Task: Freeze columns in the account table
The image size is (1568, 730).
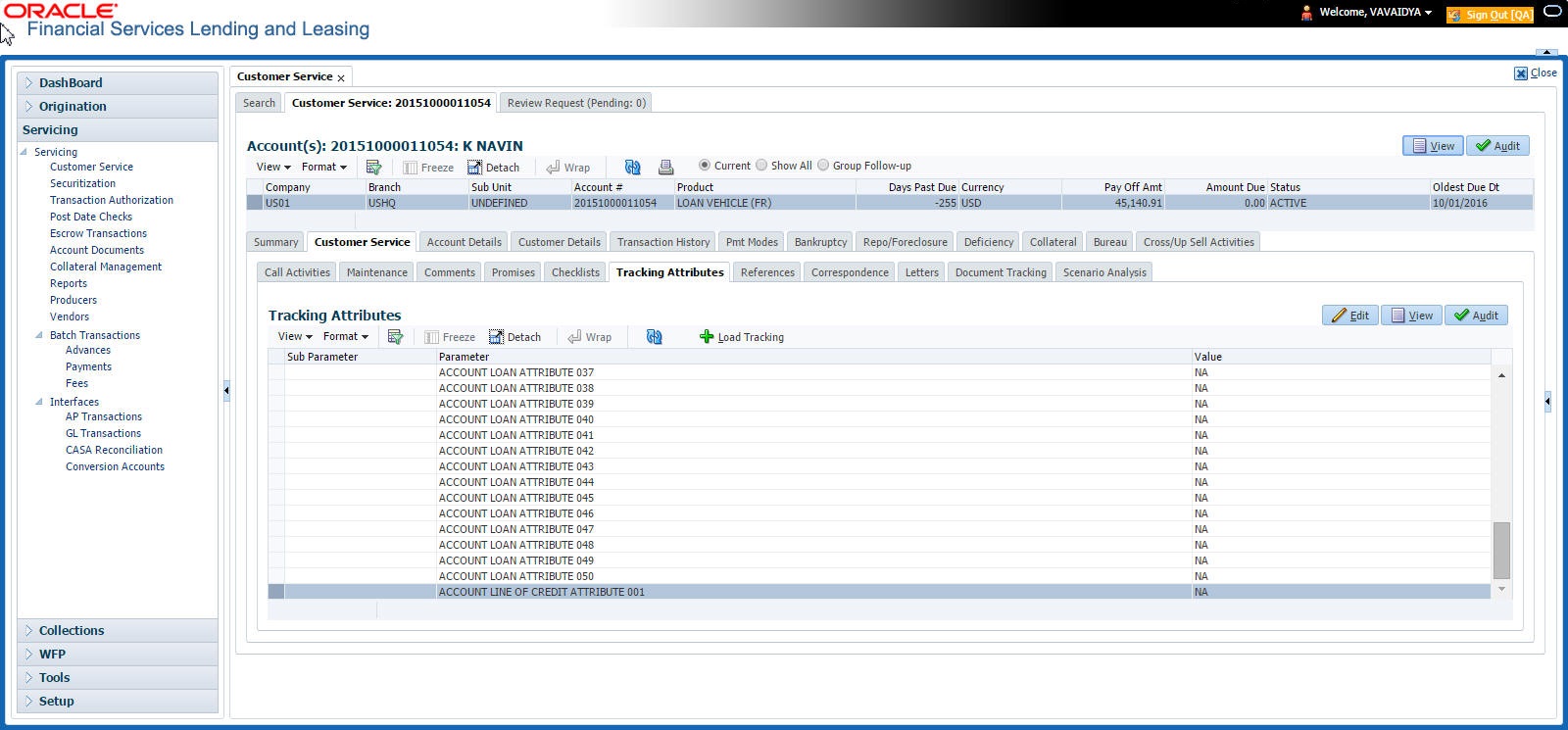Action: click(x=428, y=168)
